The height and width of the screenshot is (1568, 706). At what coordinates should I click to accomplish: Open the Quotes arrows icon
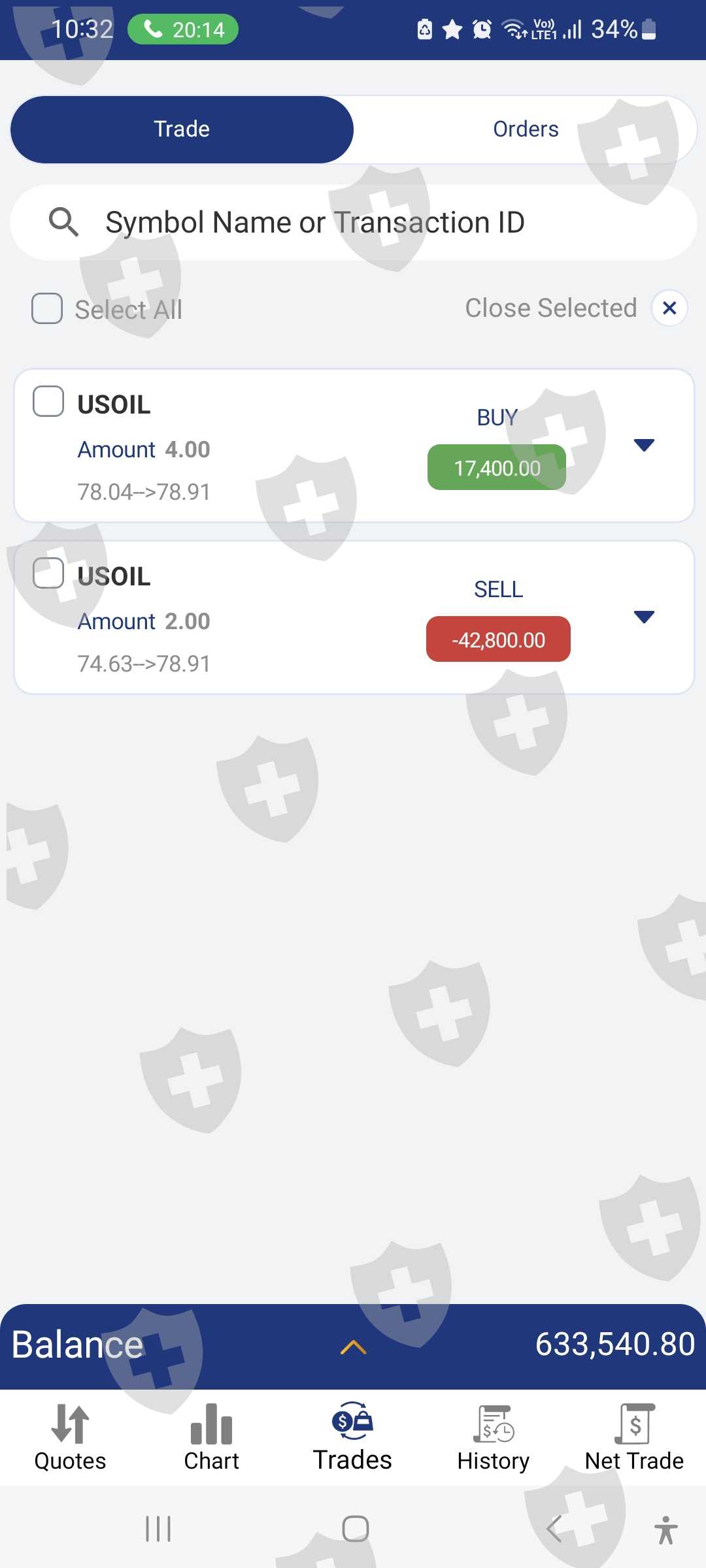click(70, 1424)
